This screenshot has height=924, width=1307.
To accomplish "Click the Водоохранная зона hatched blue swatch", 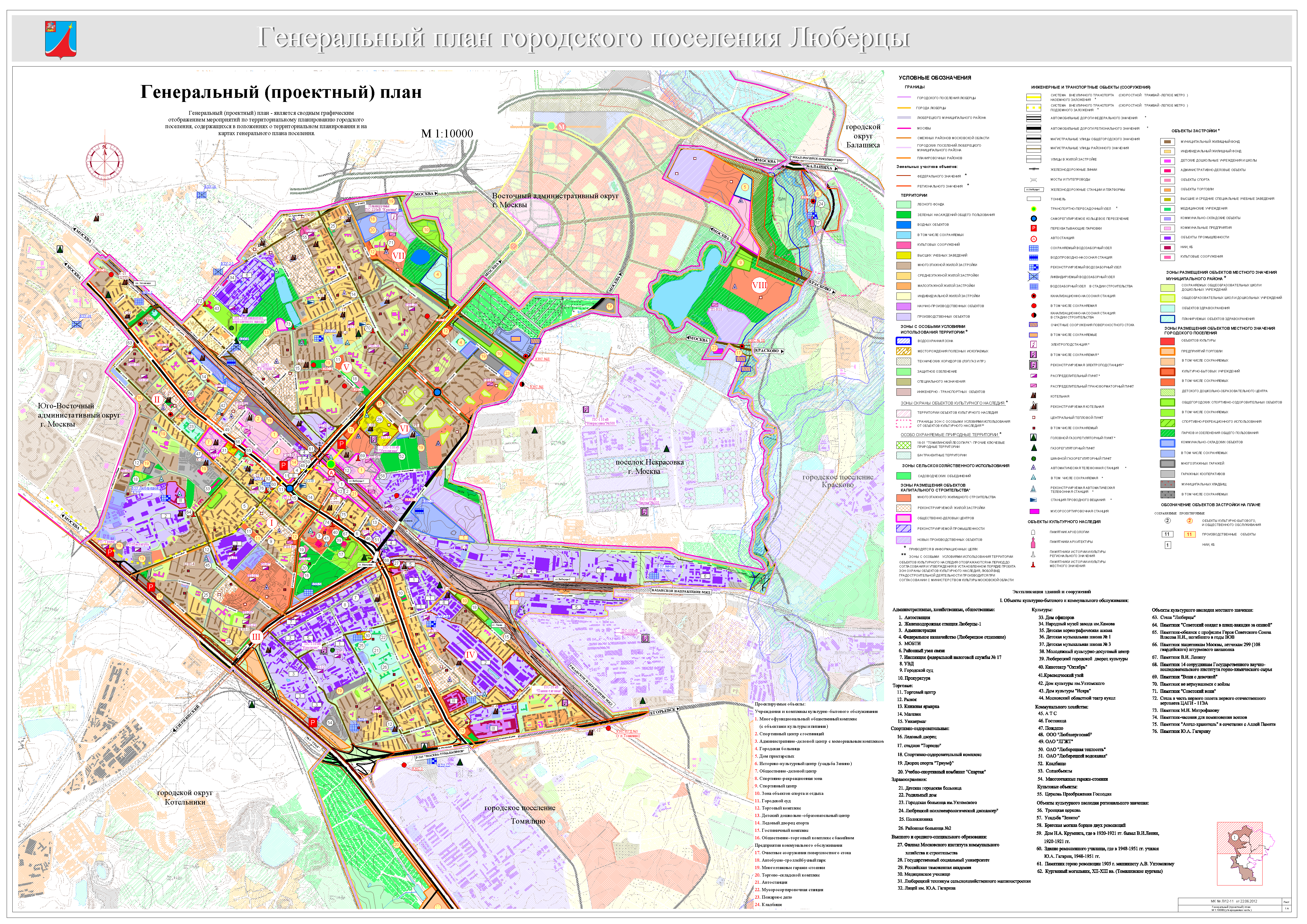I will [904, 341].
